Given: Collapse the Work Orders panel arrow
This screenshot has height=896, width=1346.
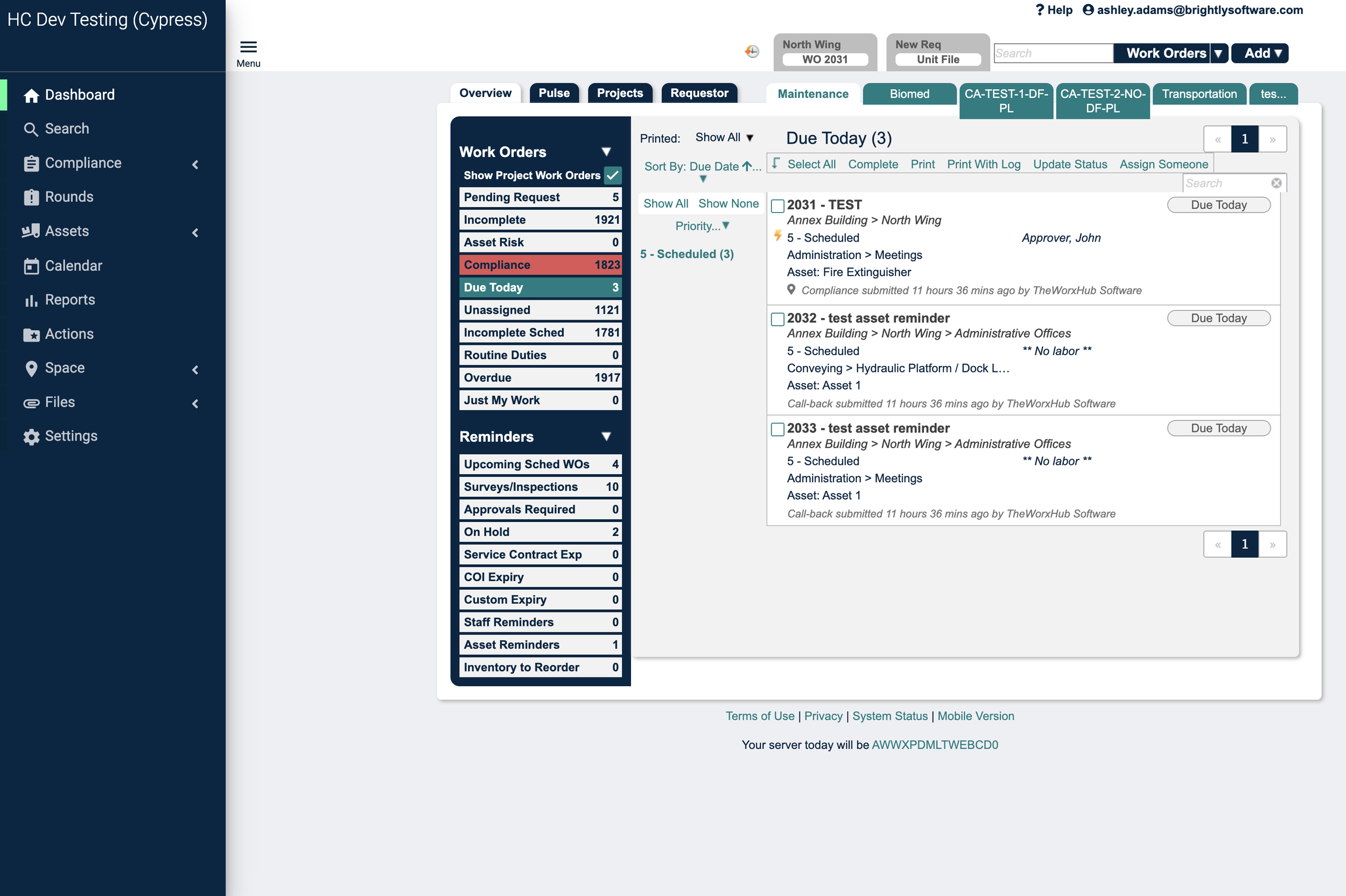Looking at the screenshot, I should click(606, 152).
